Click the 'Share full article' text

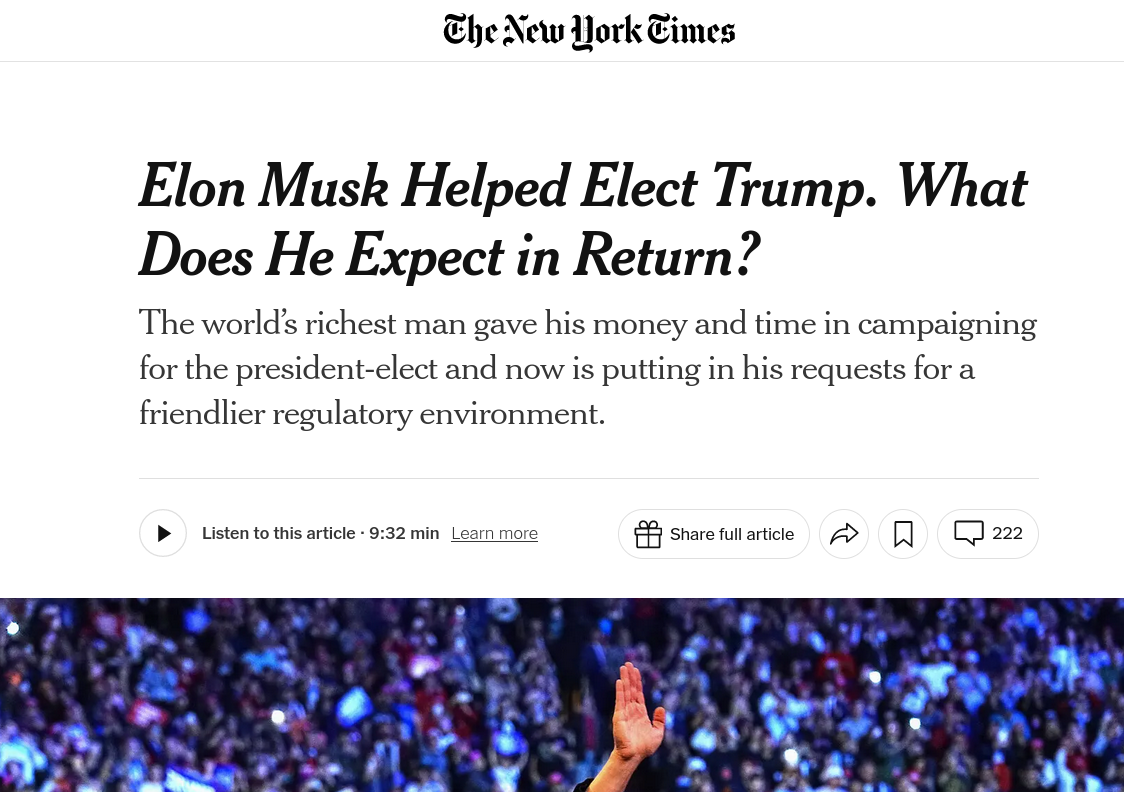pyautogui.click(x=732, y=534)
